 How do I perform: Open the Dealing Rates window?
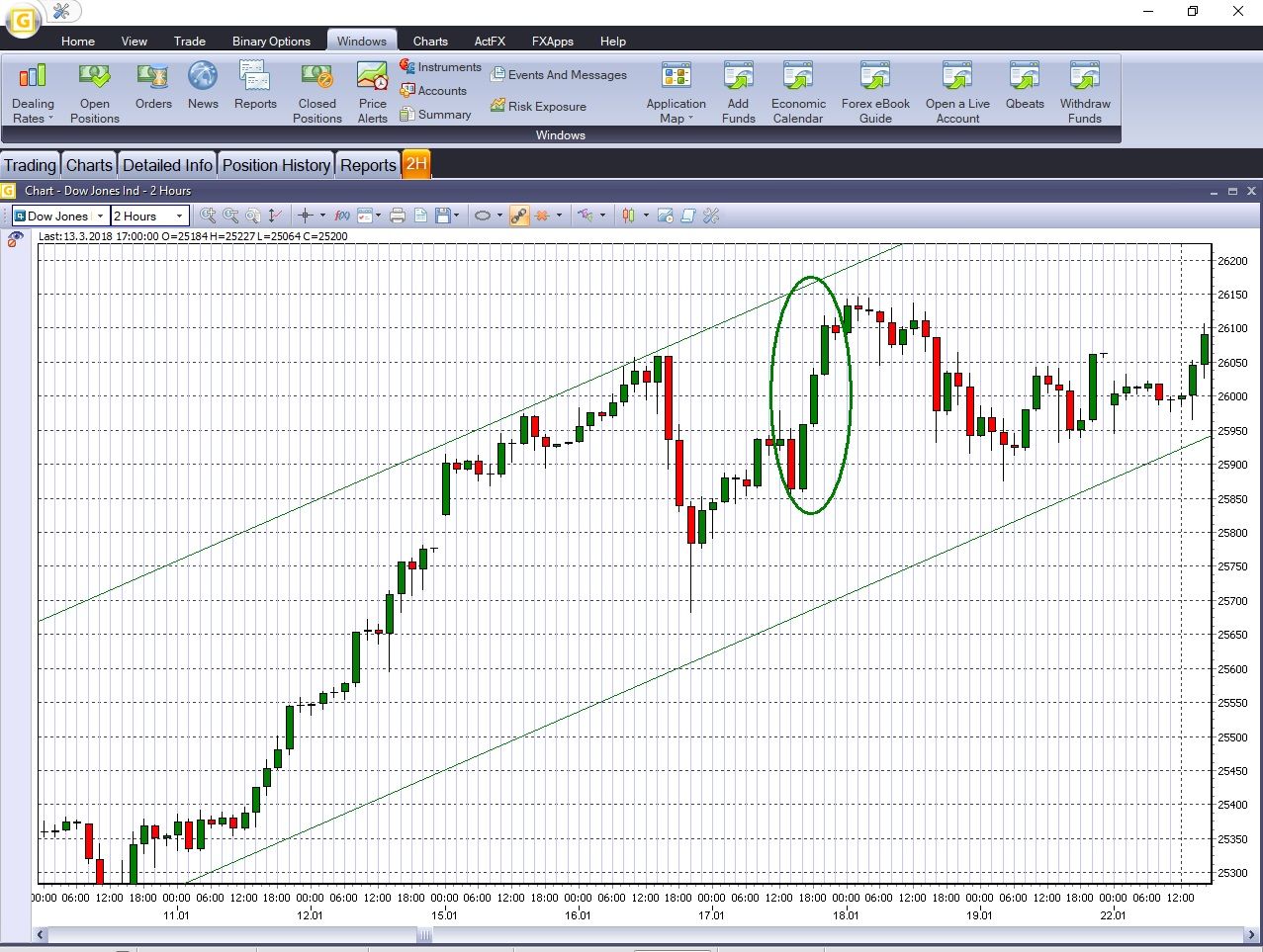click(33, 92)
